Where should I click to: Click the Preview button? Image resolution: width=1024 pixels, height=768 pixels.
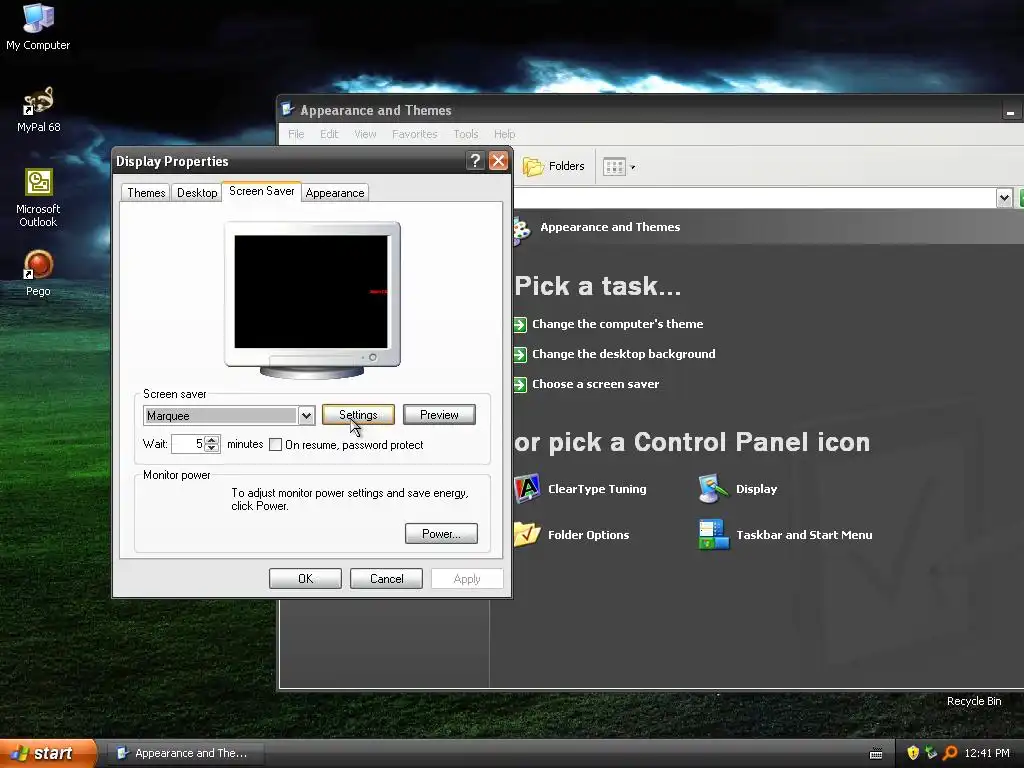pos(439,415)
